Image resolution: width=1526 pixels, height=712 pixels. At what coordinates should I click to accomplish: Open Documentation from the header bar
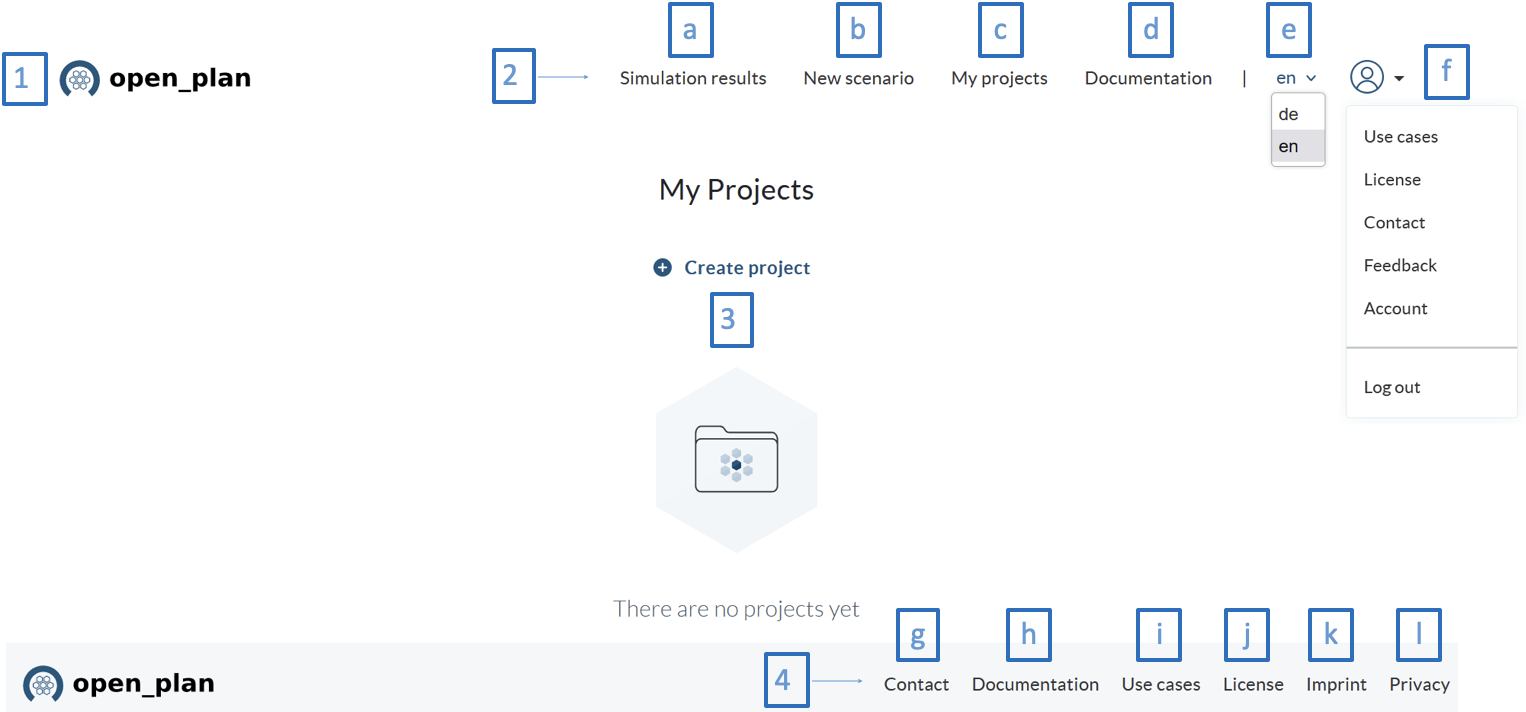[x=1148, y=78]
